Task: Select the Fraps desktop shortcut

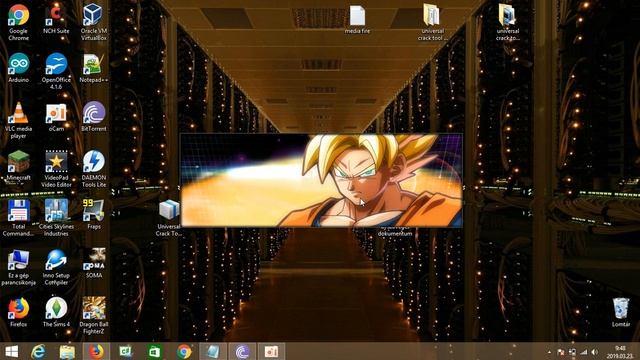Action: [93, 215]
